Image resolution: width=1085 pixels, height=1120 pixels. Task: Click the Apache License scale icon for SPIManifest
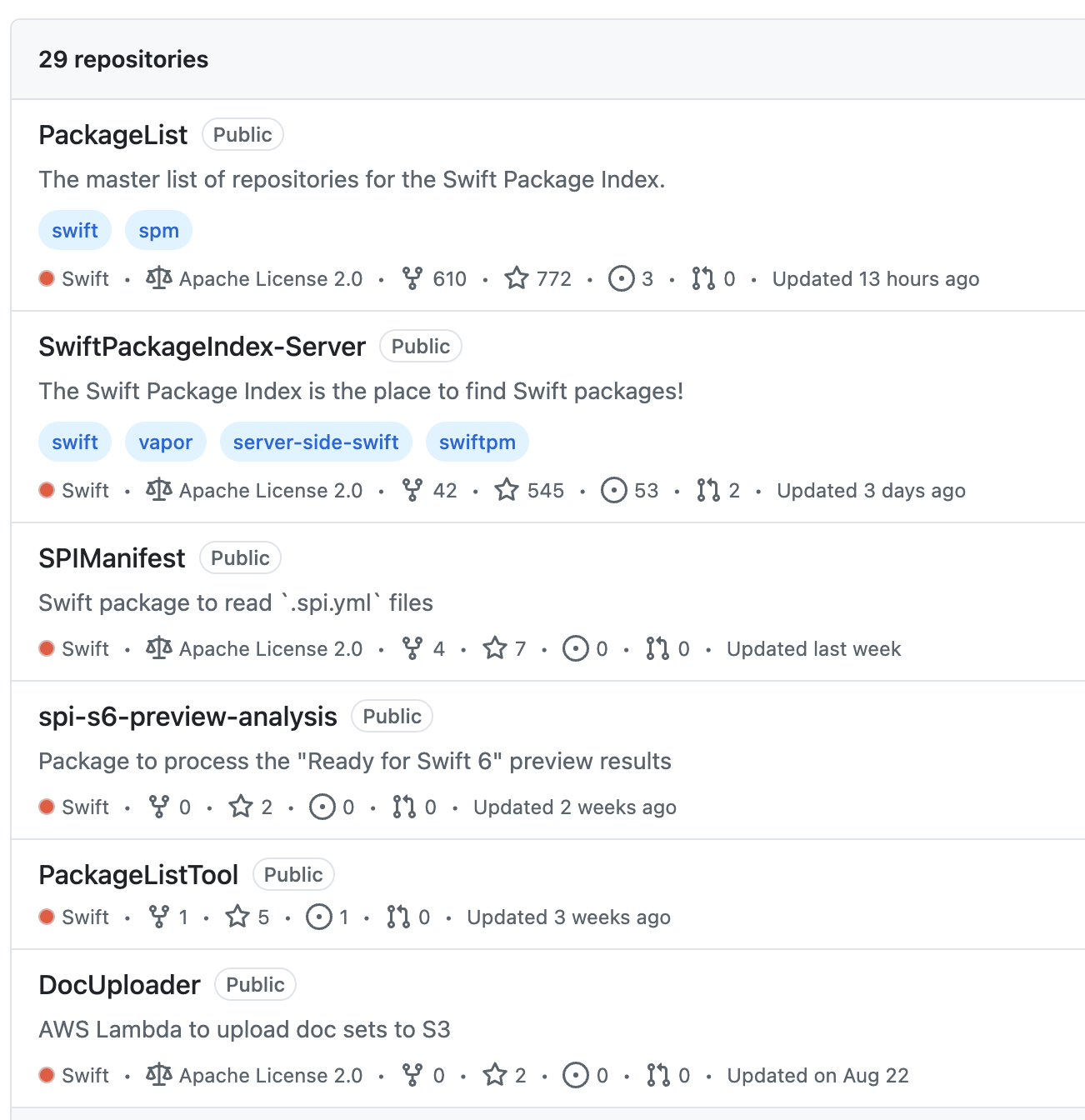coord(158,648)
